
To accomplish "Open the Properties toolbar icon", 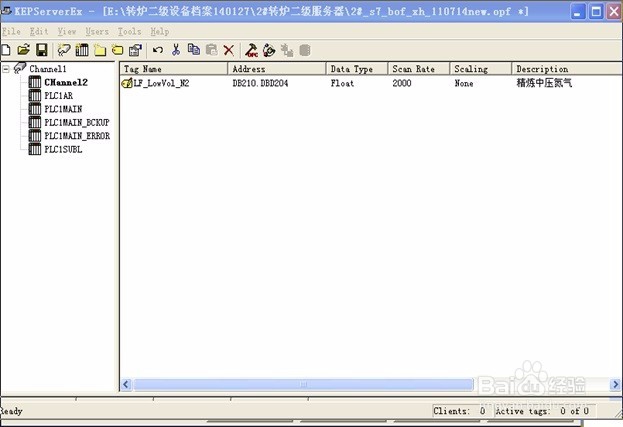I will (135, 50).
